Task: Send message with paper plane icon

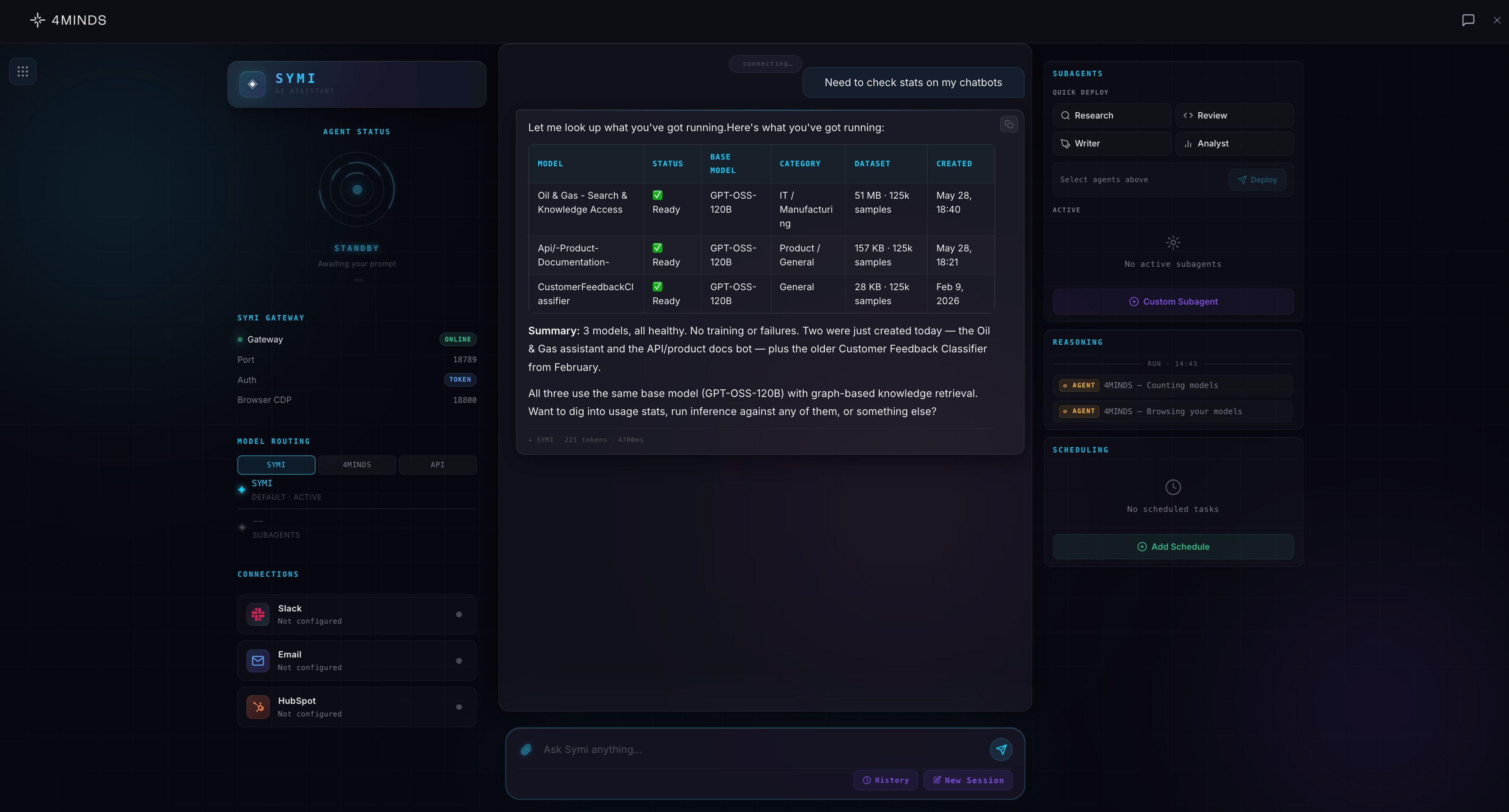Action: 1001,749
